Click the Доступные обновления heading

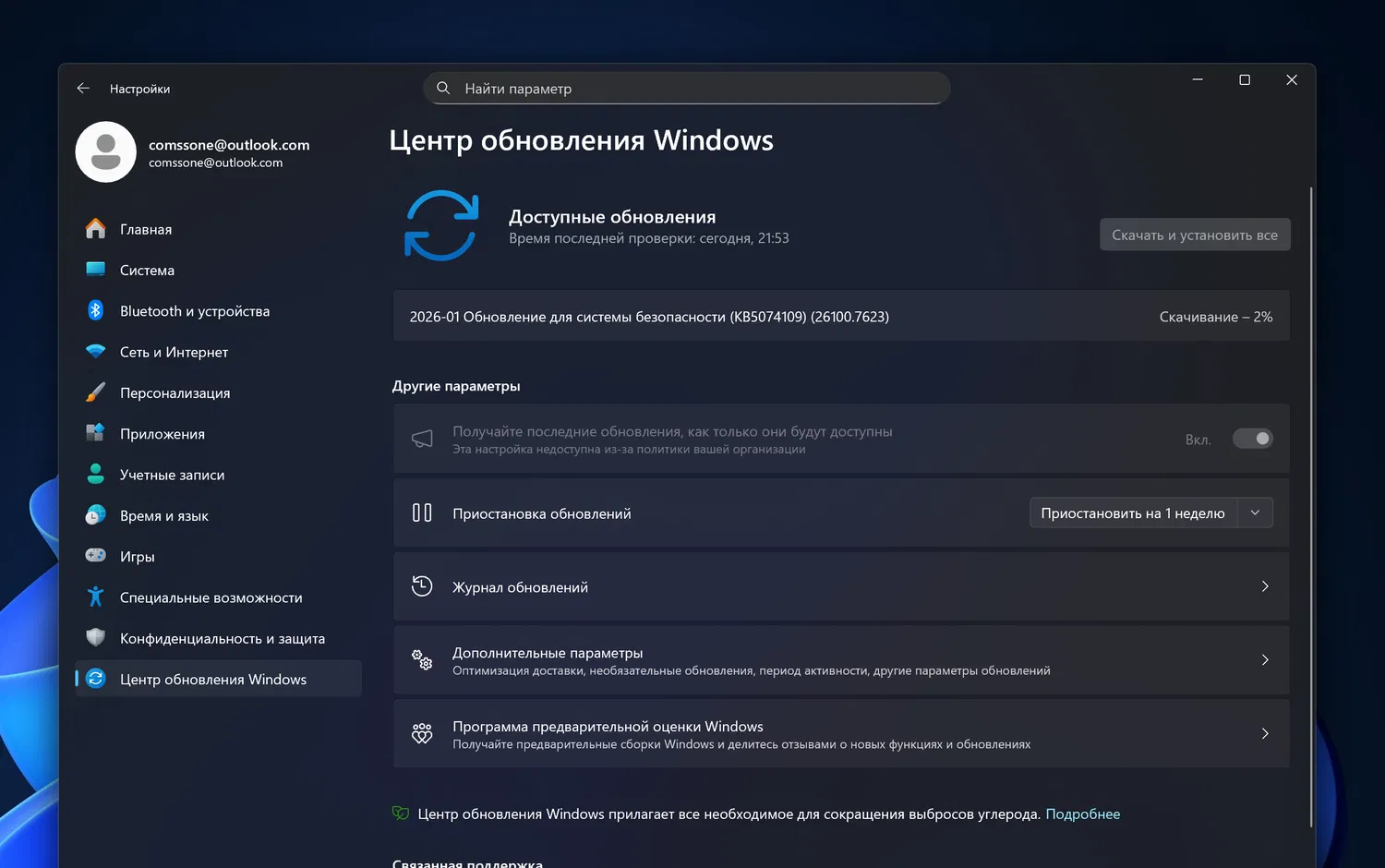[x=612, y=216]
